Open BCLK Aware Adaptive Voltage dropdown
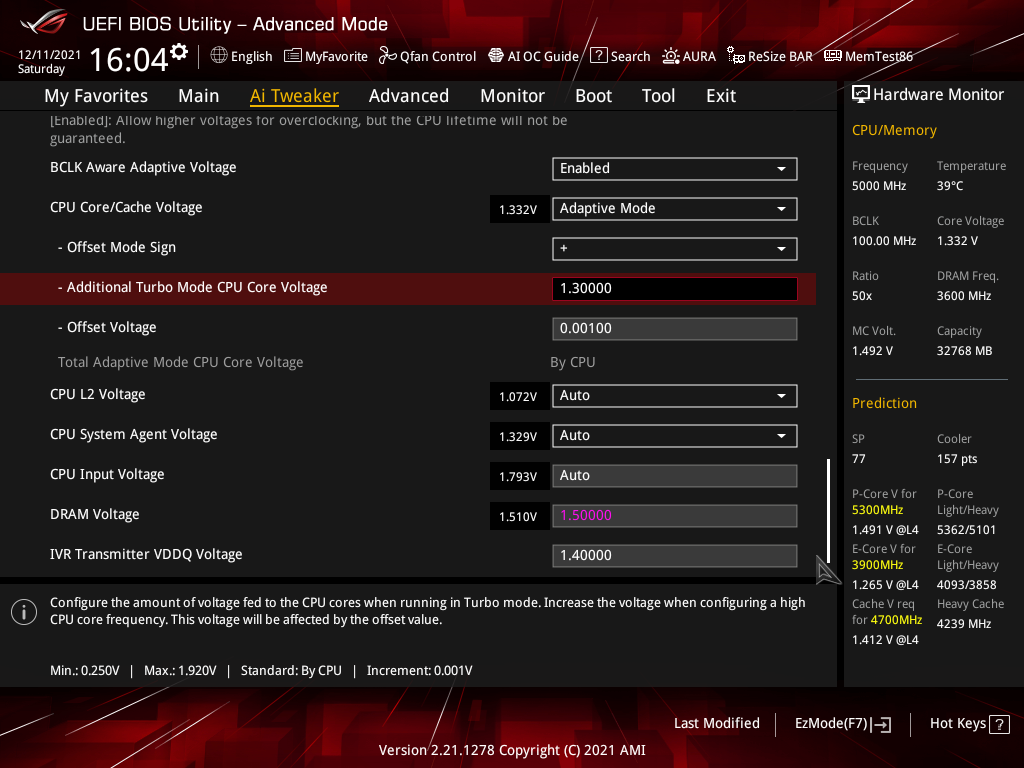This screenshot has width=1024, height=768. [x=675, y=168]
